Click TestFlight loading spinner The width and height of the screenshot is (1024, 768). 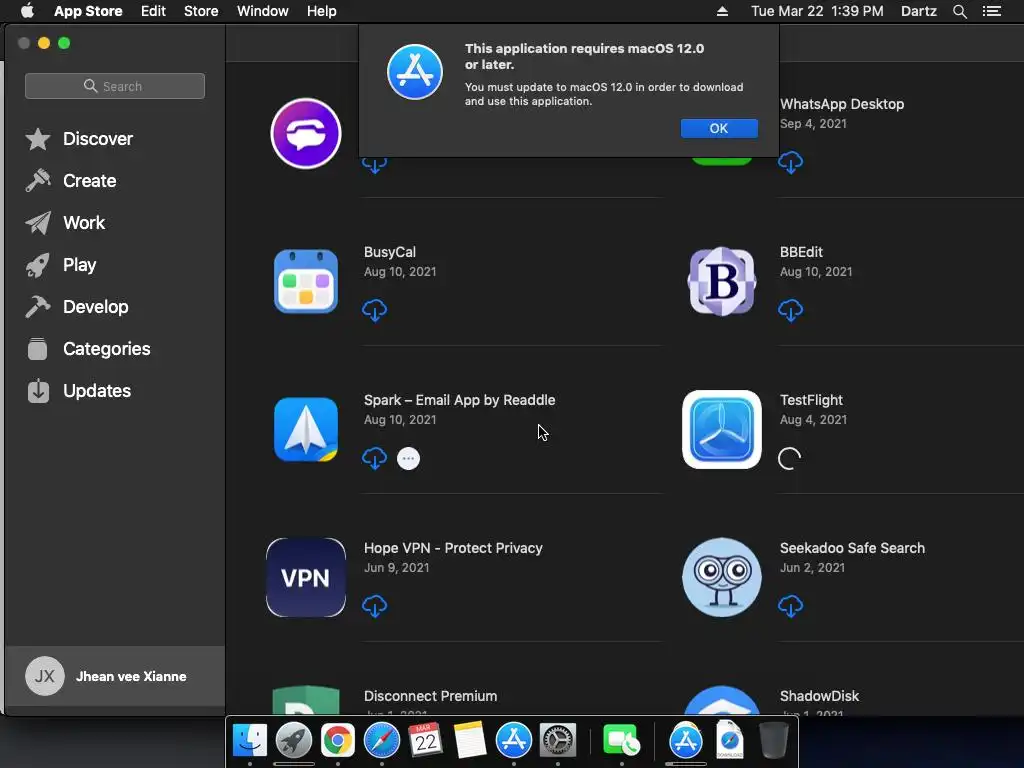click(790, 458)
